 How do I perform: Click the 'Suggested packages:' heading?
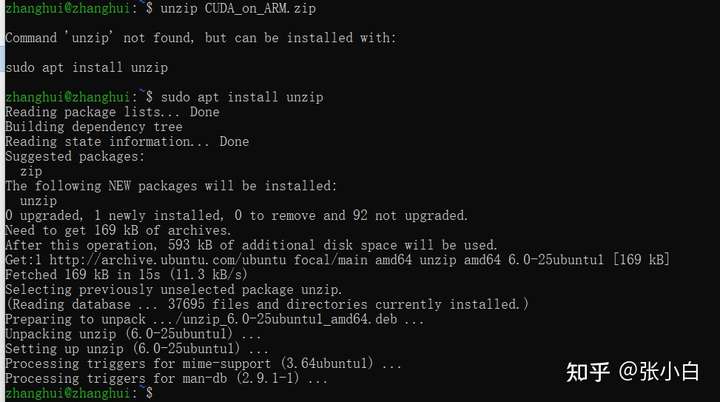click(74, 157)
